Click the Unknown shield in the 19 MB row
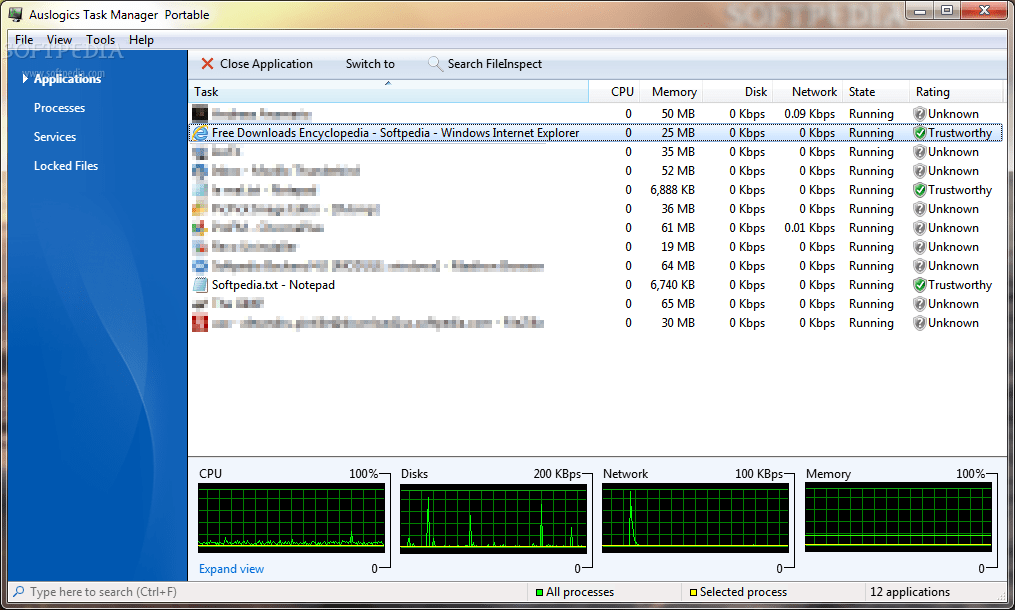Image resolution: width=1015 pixels, height=610 pixels. (919, 247)
